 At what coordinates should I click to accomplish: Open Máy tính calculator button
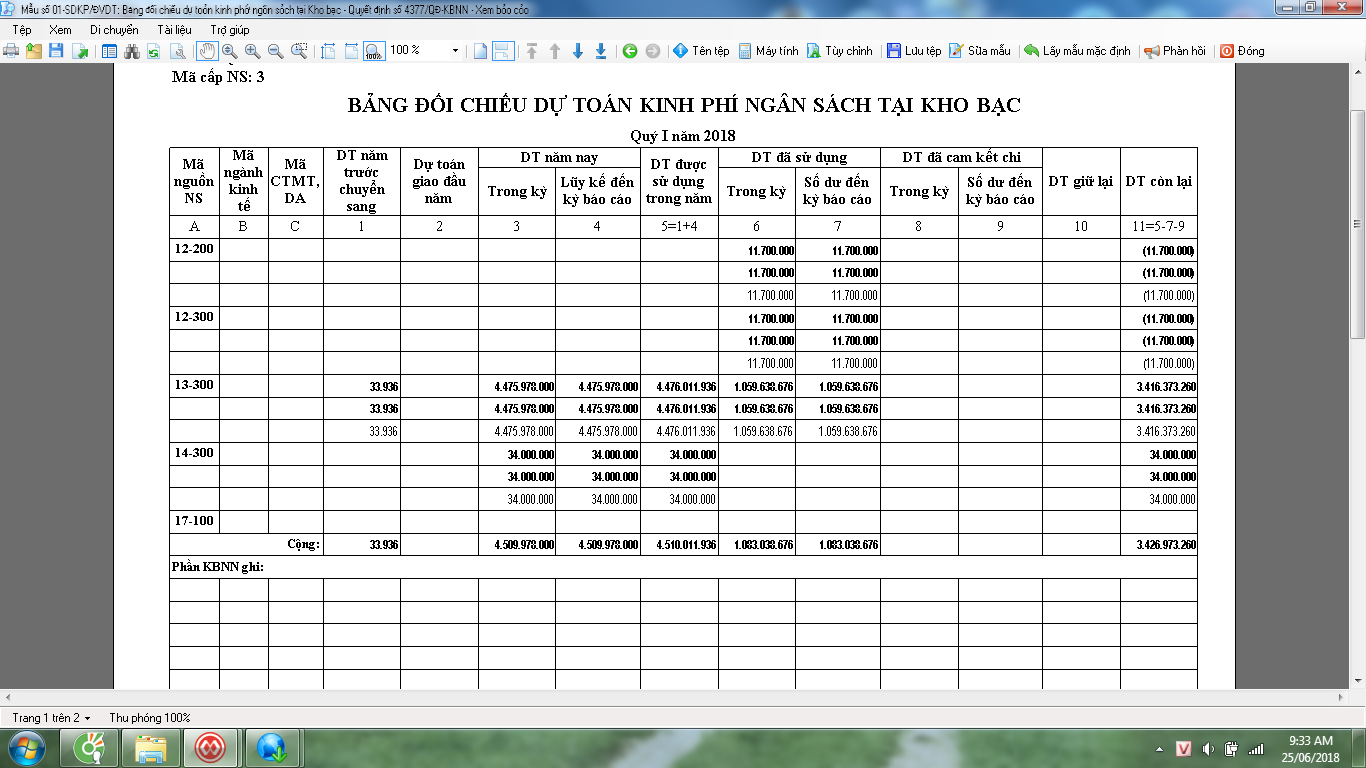[x=768, y=51]
